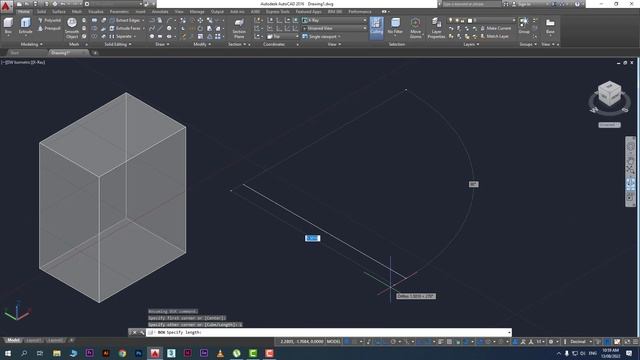Close the command line with its X icon
The height and width of the screenshot is (360, 640).
pyautogui.click(x=134, y=333)
